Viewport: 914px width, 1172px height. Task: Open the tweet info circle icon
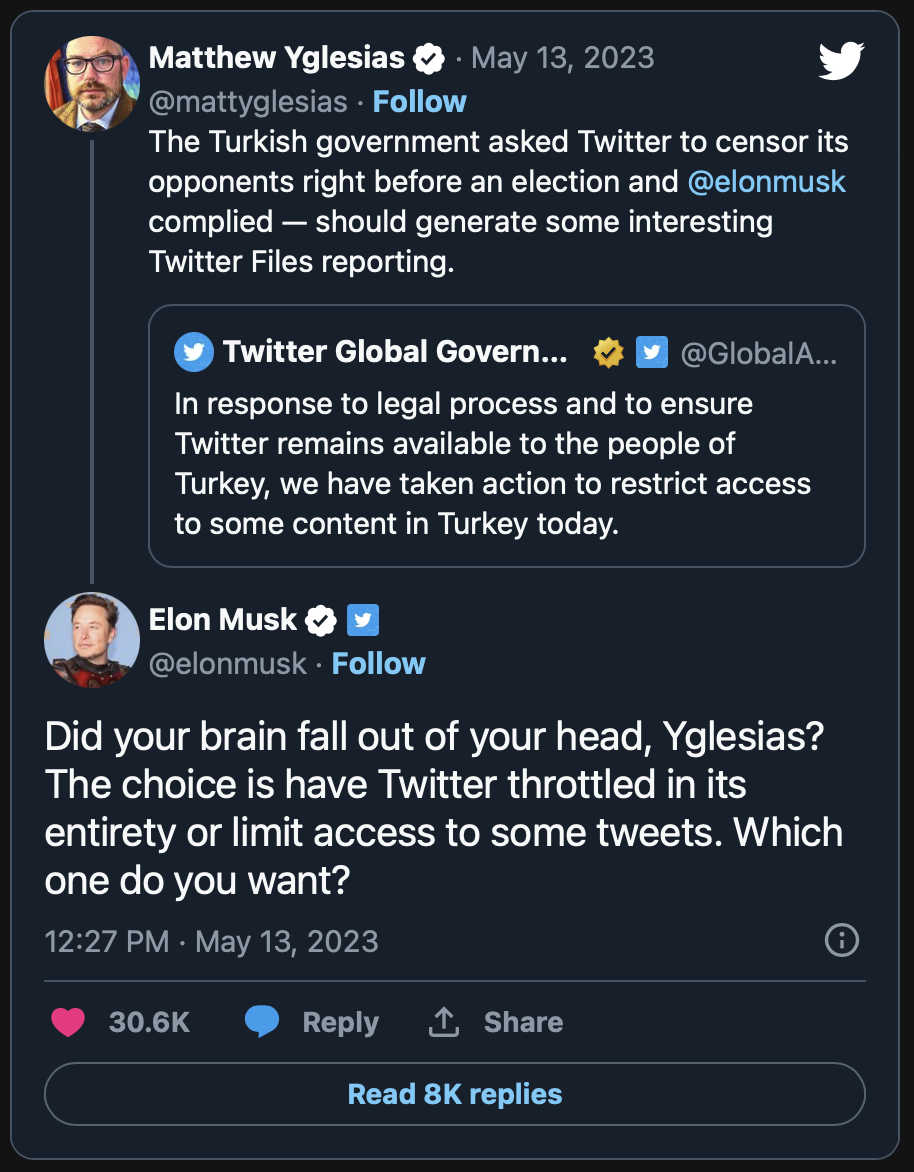click(x=841, y=940)
